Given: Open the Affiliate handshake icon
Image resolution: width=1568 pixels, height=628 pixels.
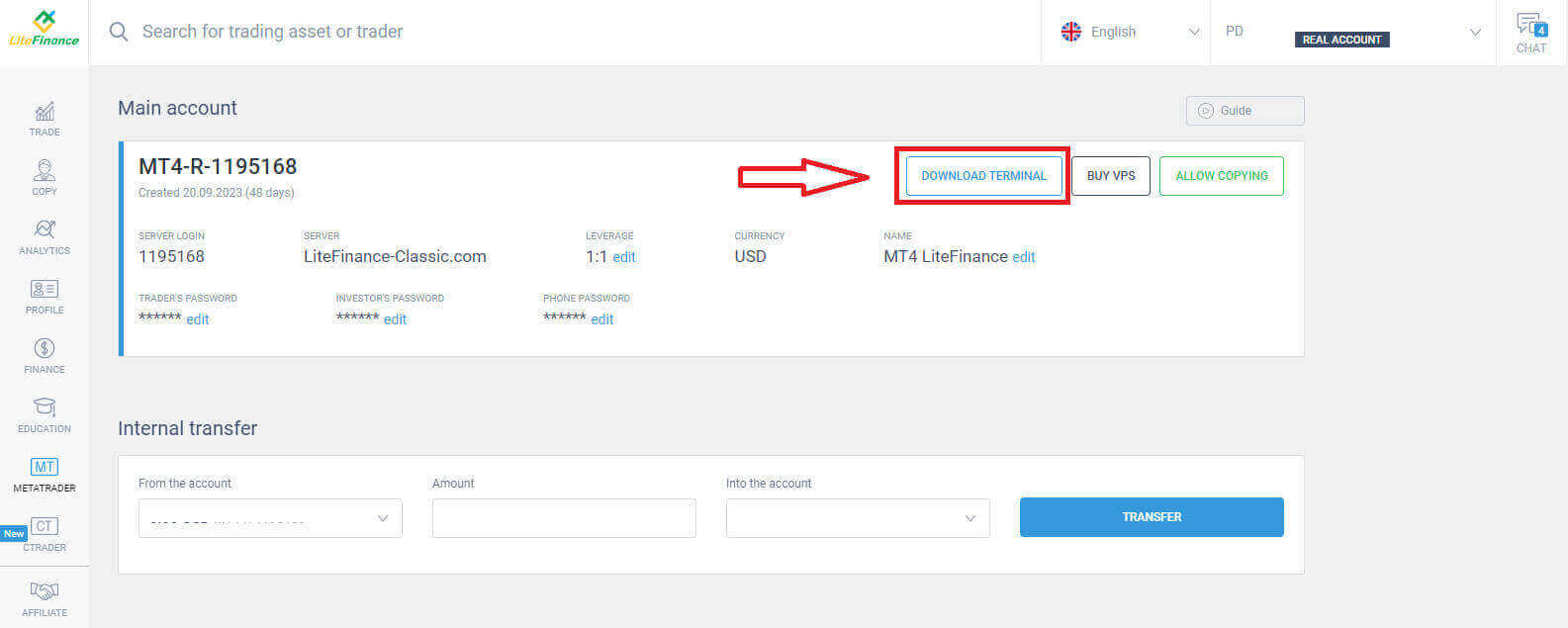Looking at the screenshot, I should point(45,591).
